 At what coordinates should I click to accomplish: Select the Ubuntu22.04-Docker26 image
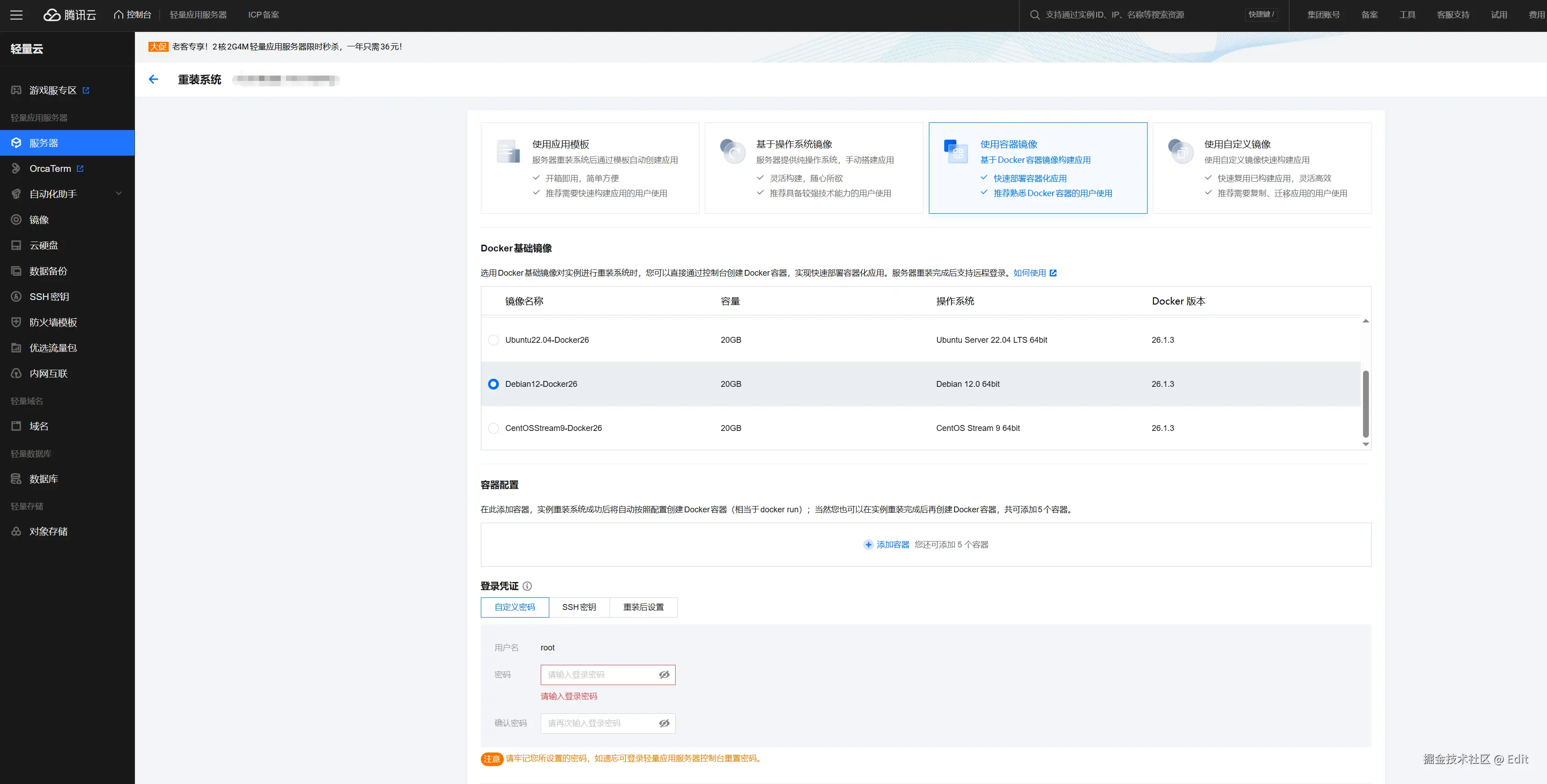pyautogui.click(x=493, y=340)
